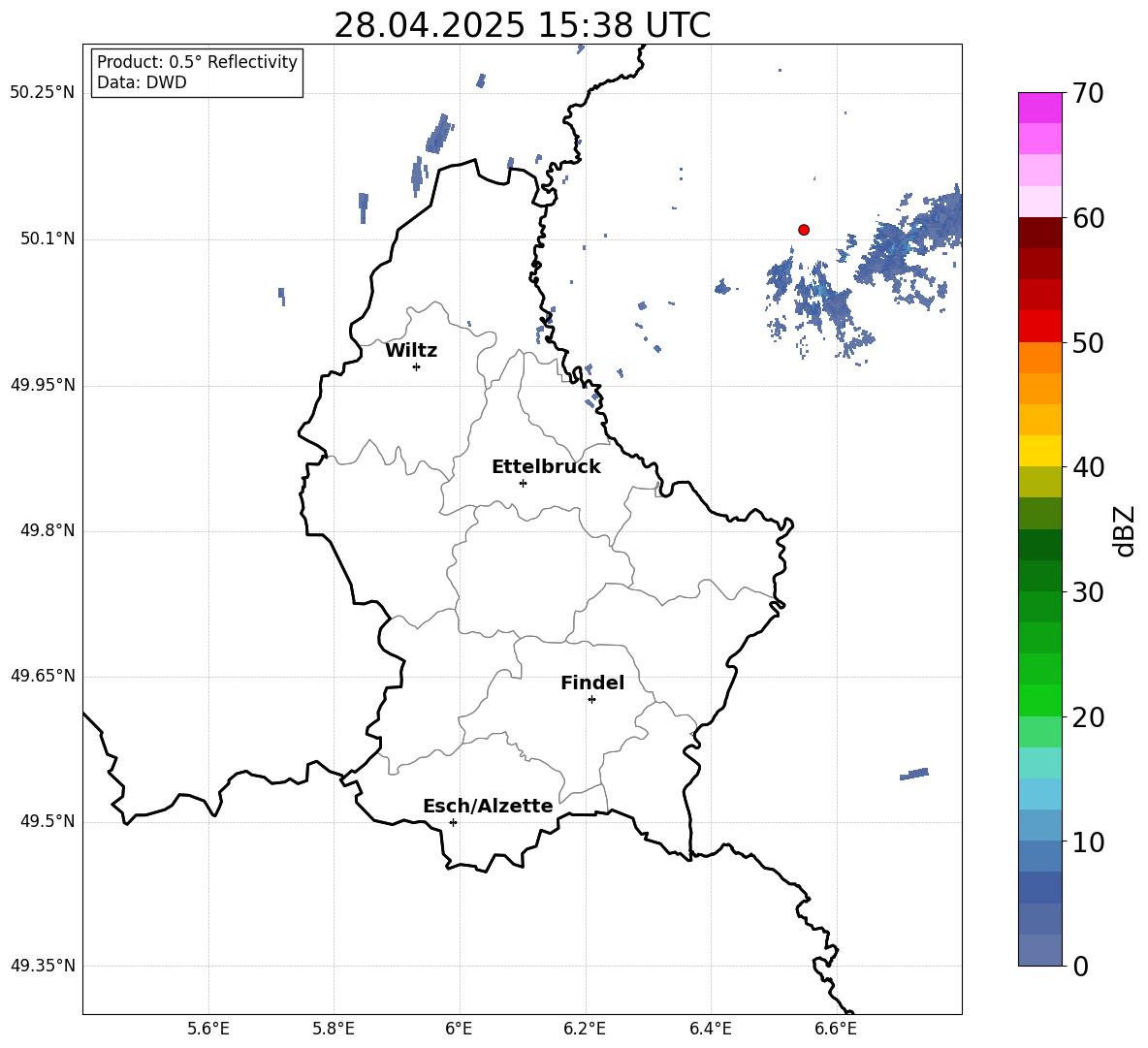
Task: Click the small isolated radar echo near 49.5°N
Action: tap(914, 774)
